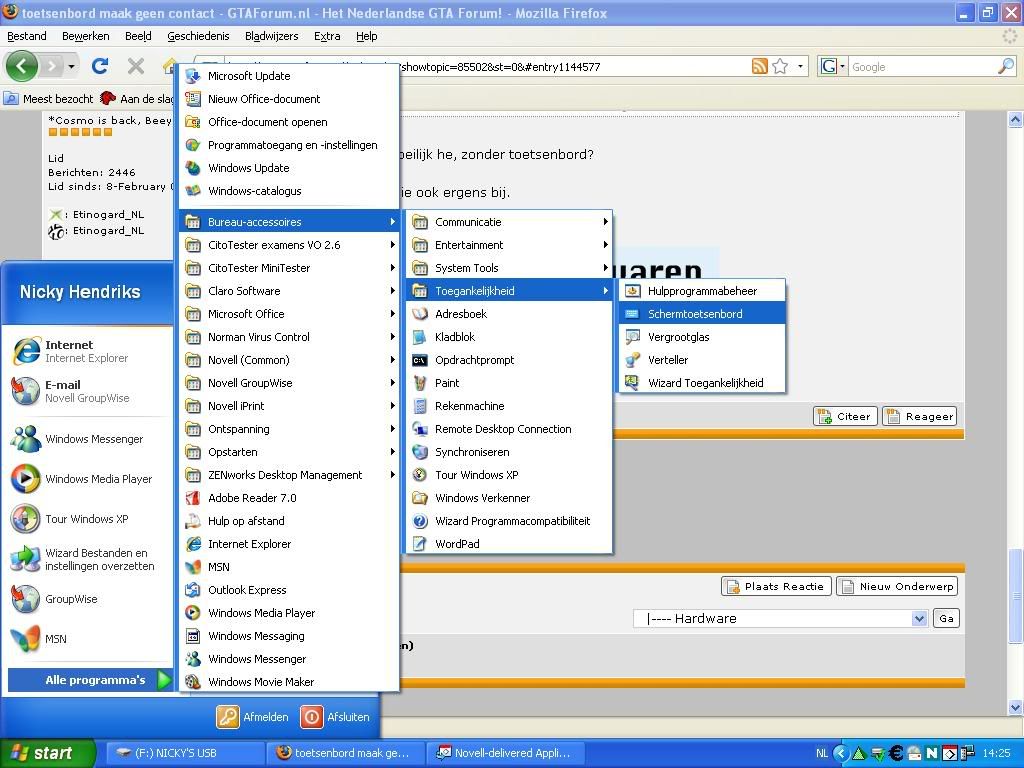Click Alle programma's in start menu

coord(90,680)
